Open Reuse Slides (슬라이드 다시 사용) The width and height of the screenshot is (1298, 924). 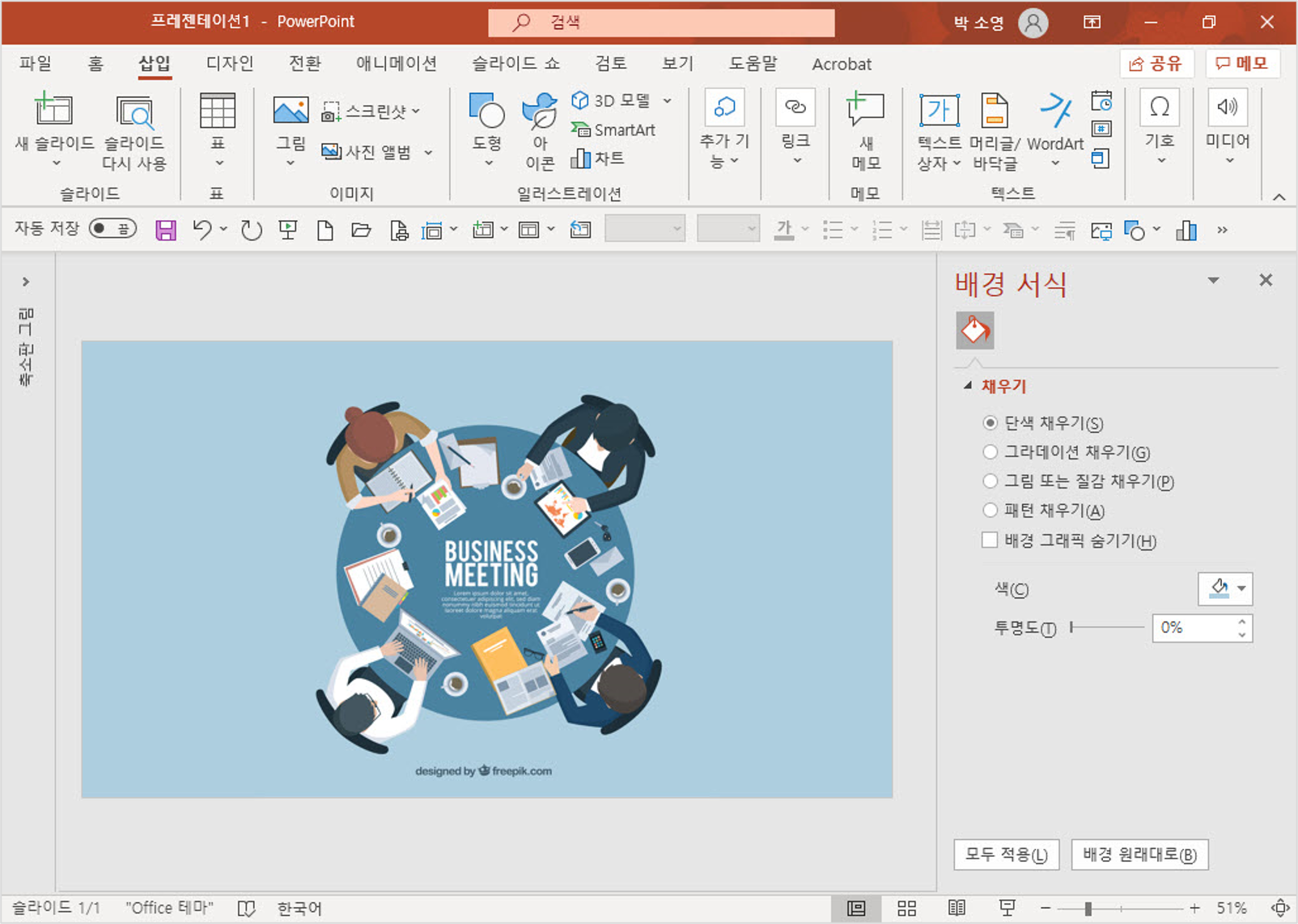(x=134, y=132)
